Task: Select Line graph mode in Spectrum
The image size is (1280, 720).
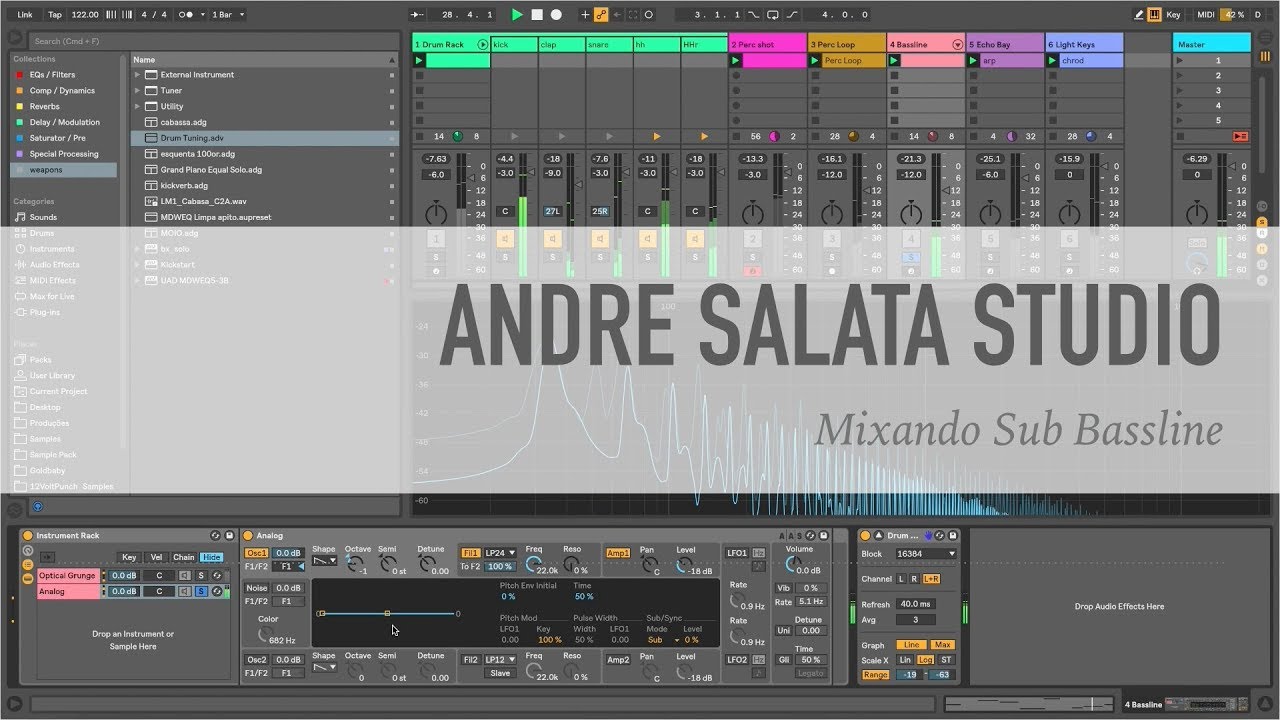Action: (911, 645)
